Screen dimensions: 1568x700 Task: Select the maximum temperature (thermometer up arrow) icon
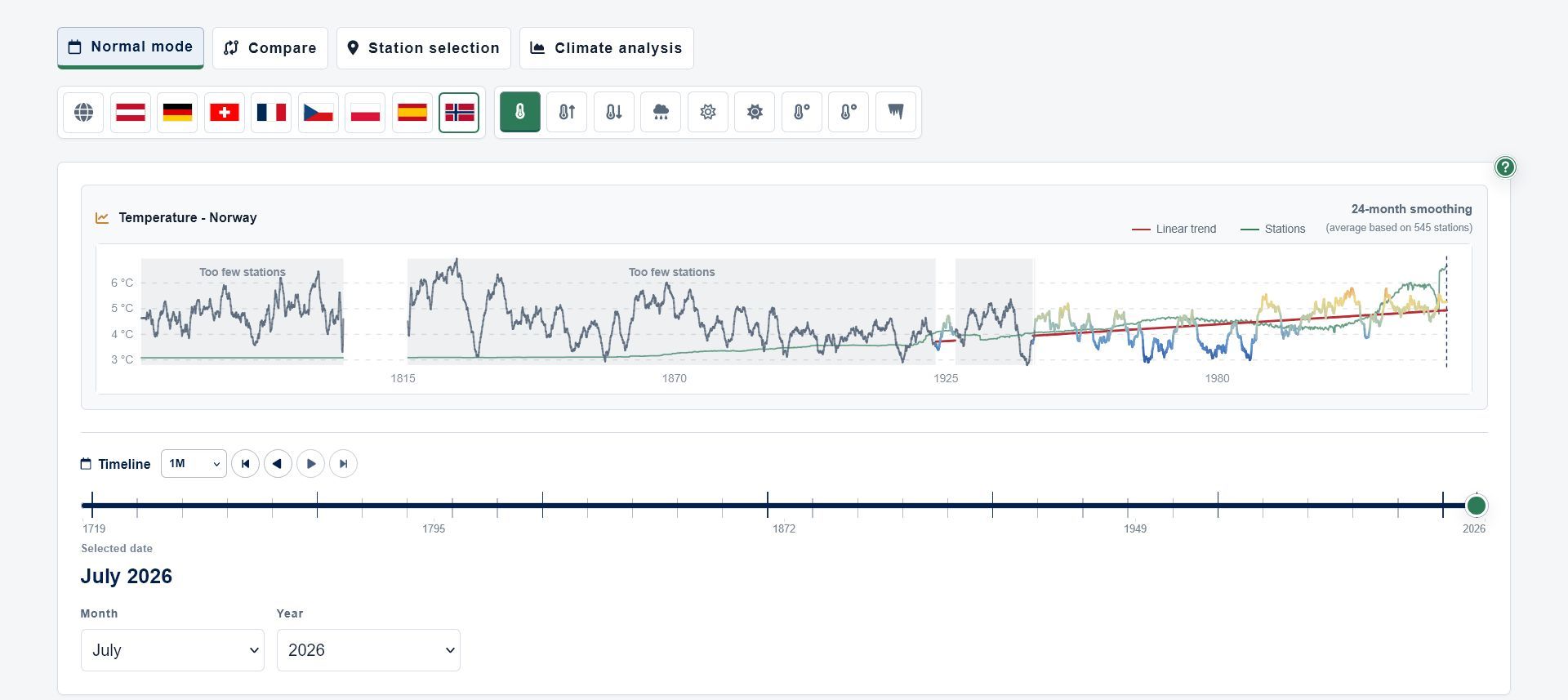[x=567, y=112]
